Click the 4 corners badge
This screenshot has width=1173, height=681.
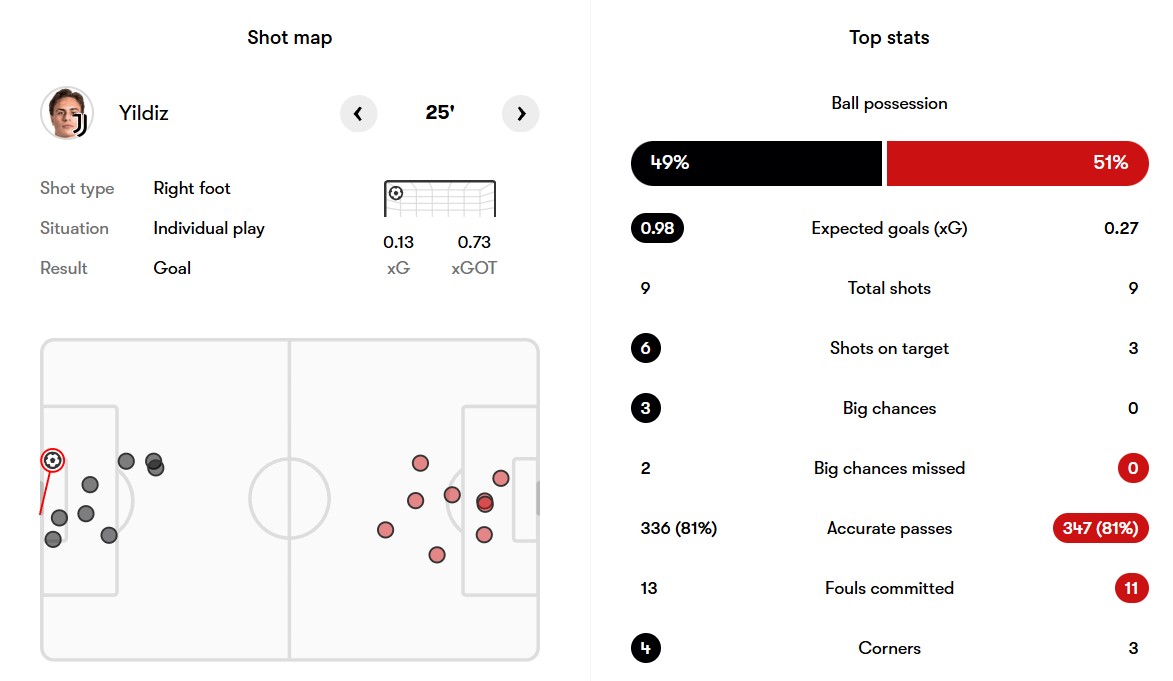646,648
